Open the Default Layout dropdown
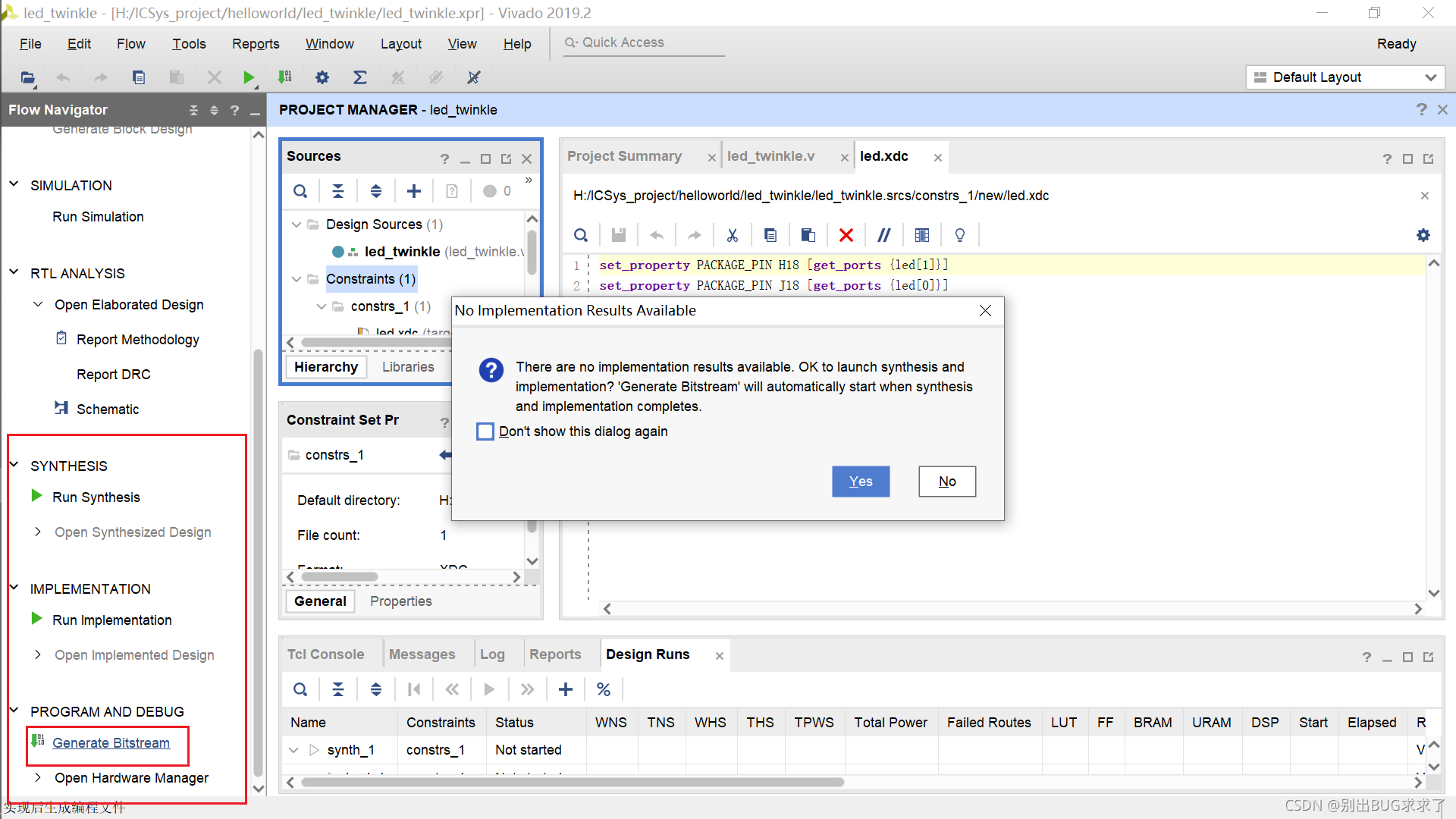The height and width of the screenshot is (819, 1456). [x=1345, y=77]
